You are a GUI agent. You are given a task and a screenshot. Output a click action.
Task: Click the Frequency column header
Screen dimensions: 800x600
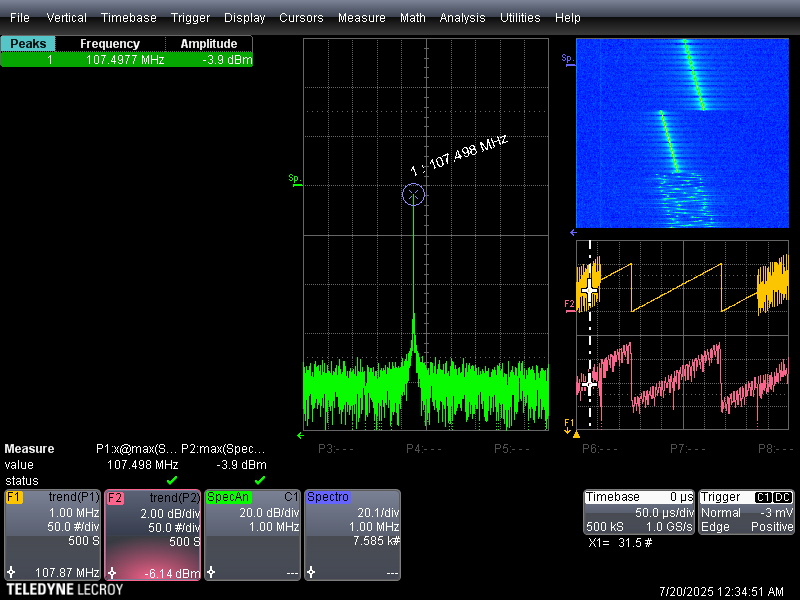coord(110,43)
